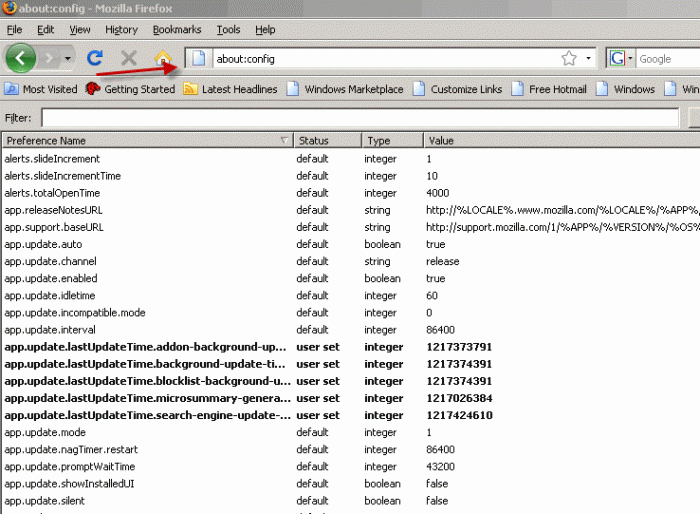The height and width of the screenshot is (514, 700).
Task: Open the Getting Started bookmark
Action: click(x=130, y=89)
